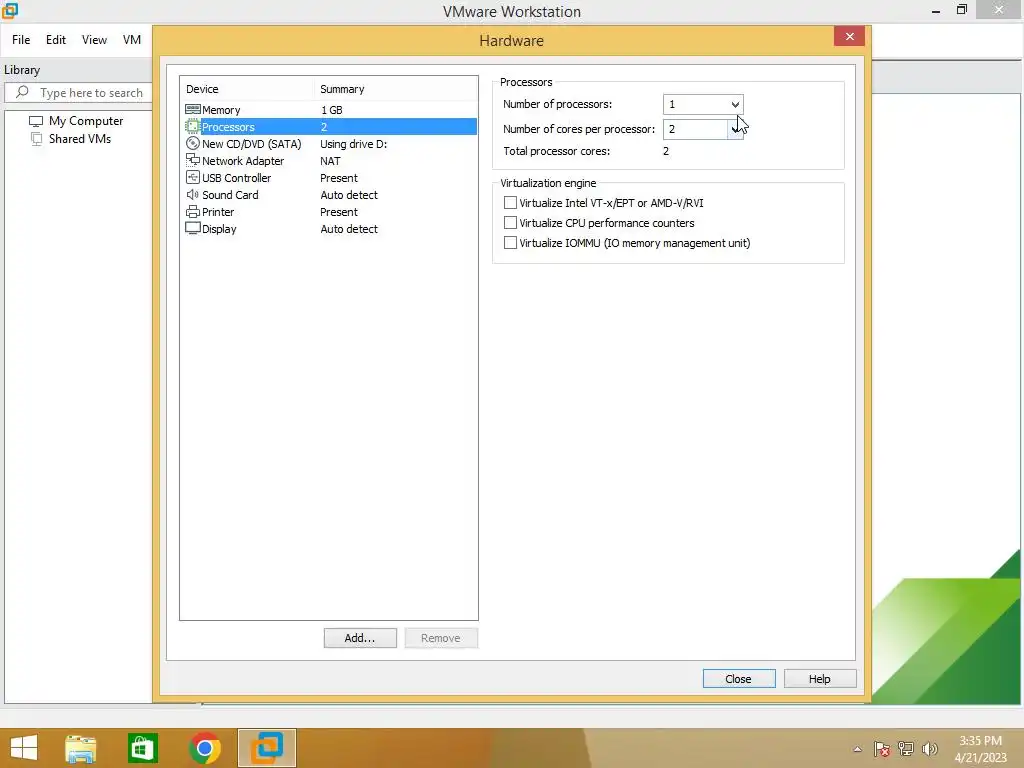Open the Number of processors dropdown
The height and width of the screenshot is (768, 1024).
point(735,104)
